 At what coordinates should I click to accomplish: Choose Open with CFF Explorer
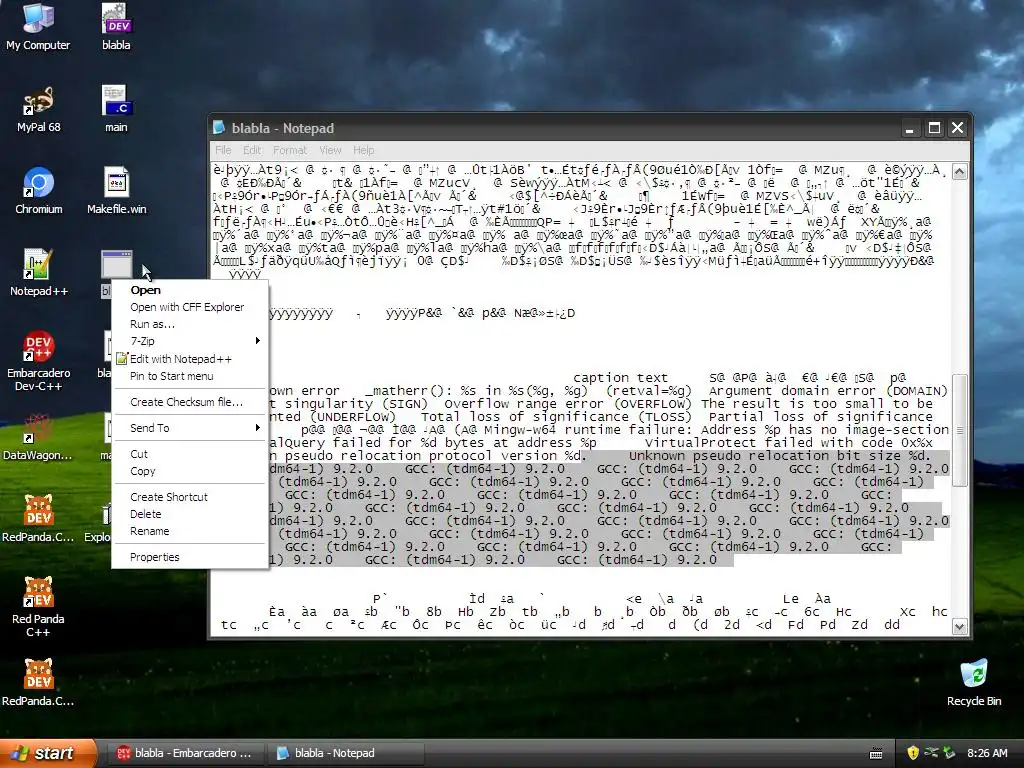[x=190, y=307]
